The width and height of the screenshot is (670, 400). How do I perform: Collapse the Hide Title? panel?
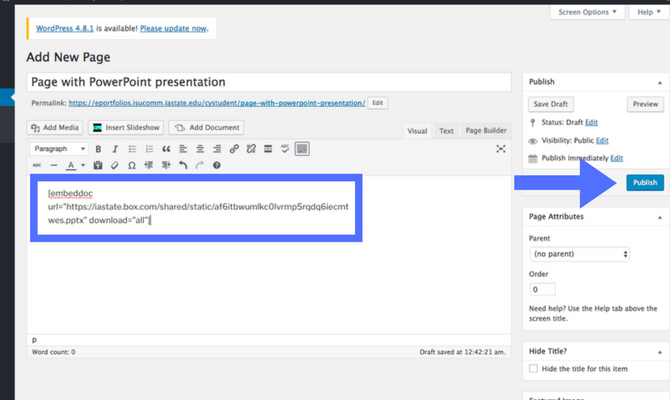coord(660,352)
